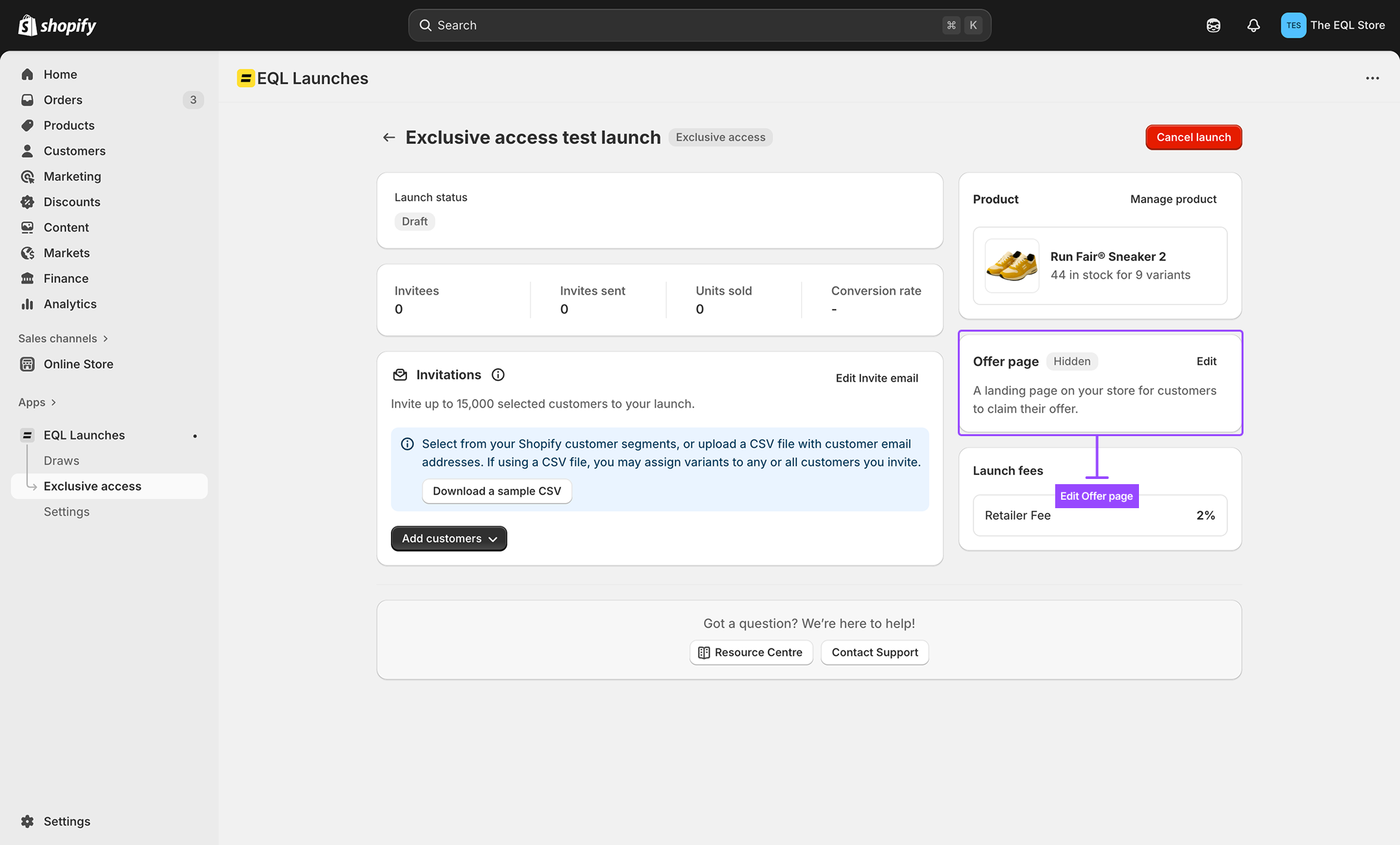This screenshot has width=1400, height=845.
Task: Click Edit Invite email
Action: [x=877, y=378]
